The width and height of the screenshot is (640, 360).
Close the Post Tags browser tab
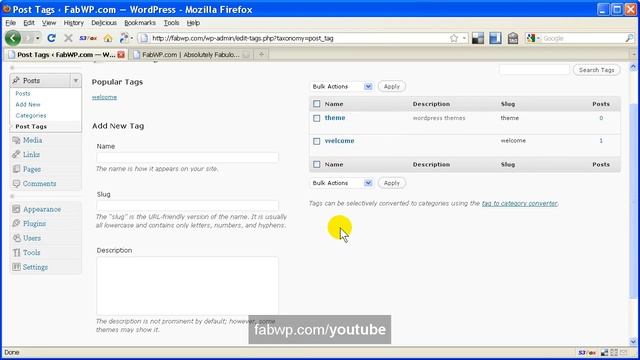pos(121,54)
